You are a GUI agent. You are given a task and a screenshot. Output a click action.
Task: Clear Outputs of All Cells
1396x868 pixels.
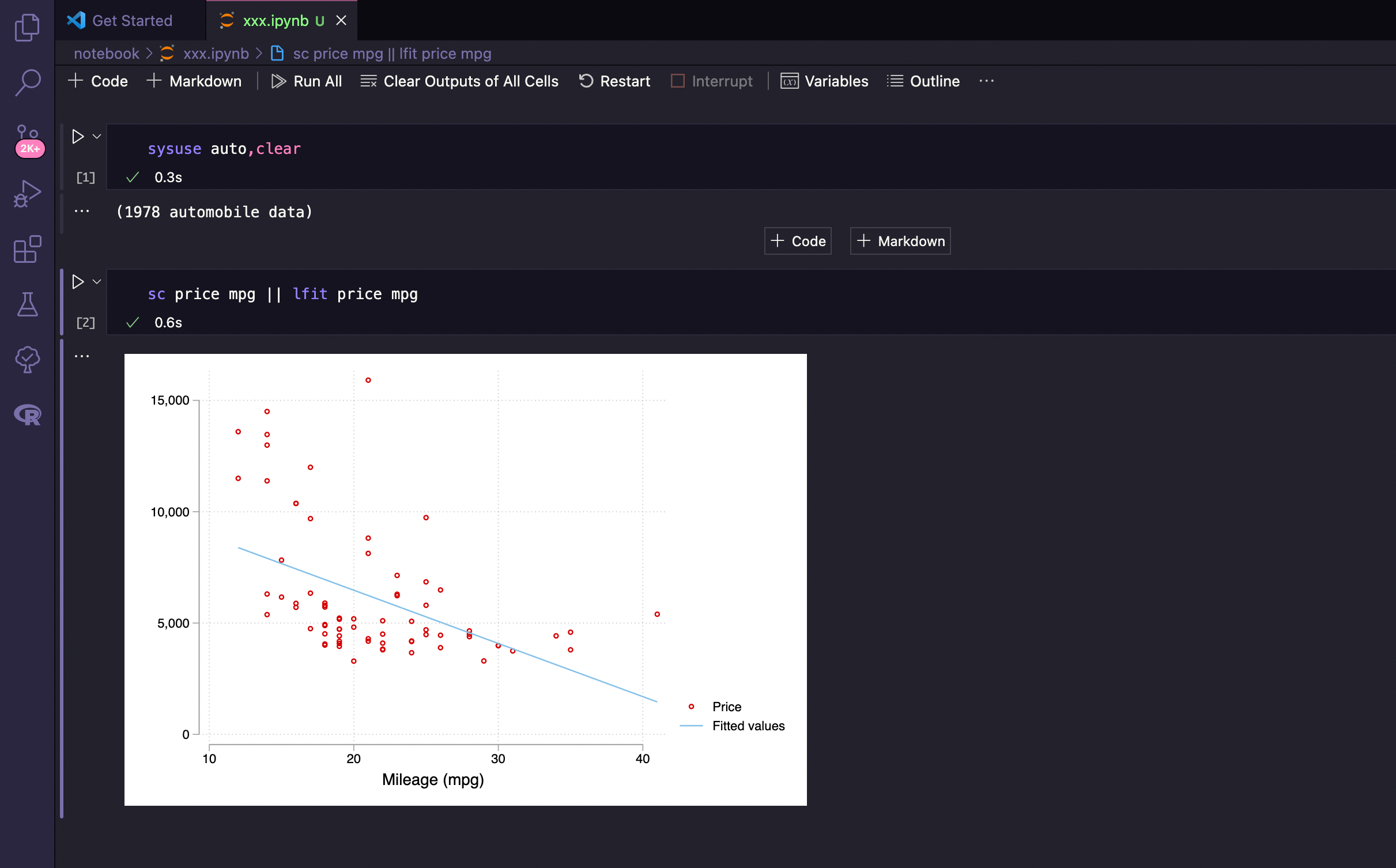pyautogui.click(x=459, y=81)
